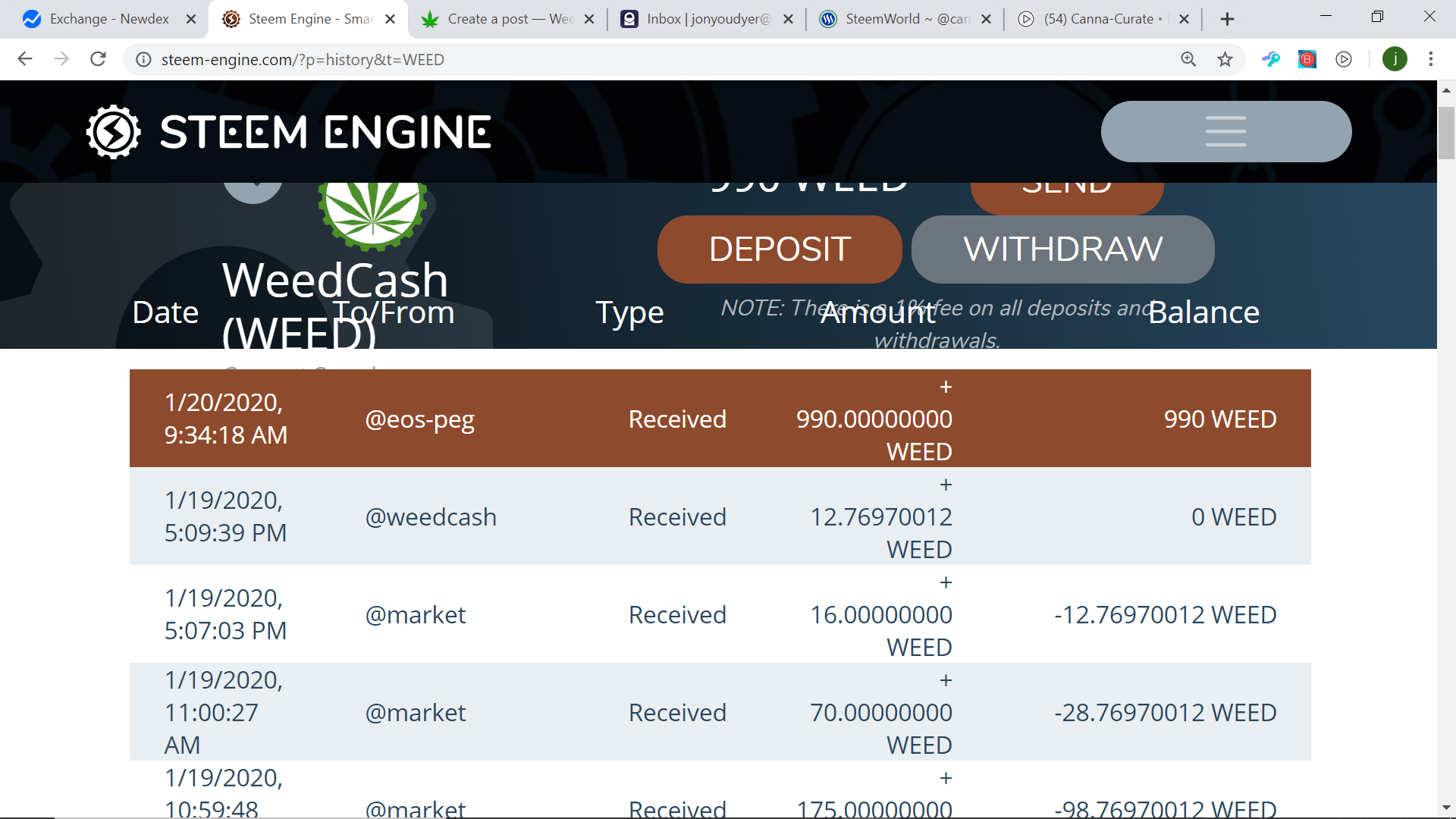The image size is (1456, 819).
Task: Click the red B extension icon
Action: point(1307,59)
